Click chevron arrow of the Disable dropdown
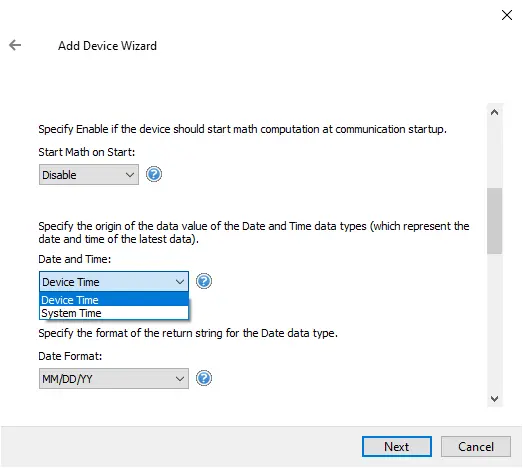The width and height of the screenshot is (523, 468). coord(130,174)
